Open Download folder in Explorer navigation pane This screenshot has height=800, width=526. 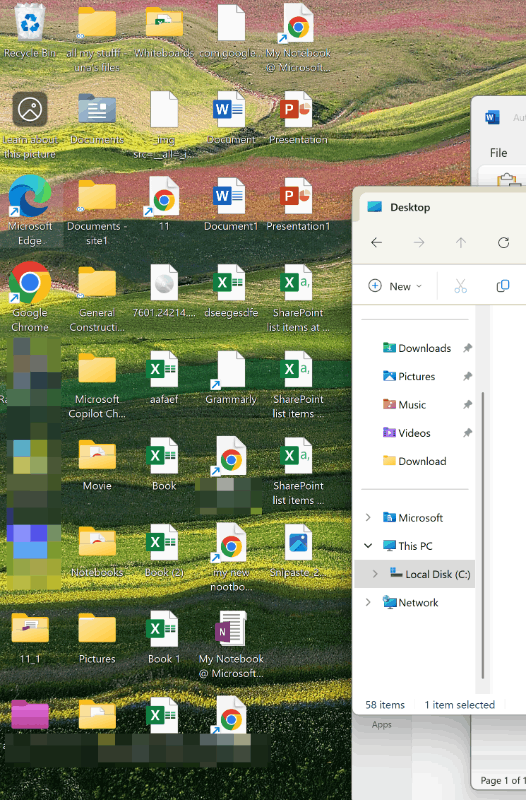tap(416, 461)
